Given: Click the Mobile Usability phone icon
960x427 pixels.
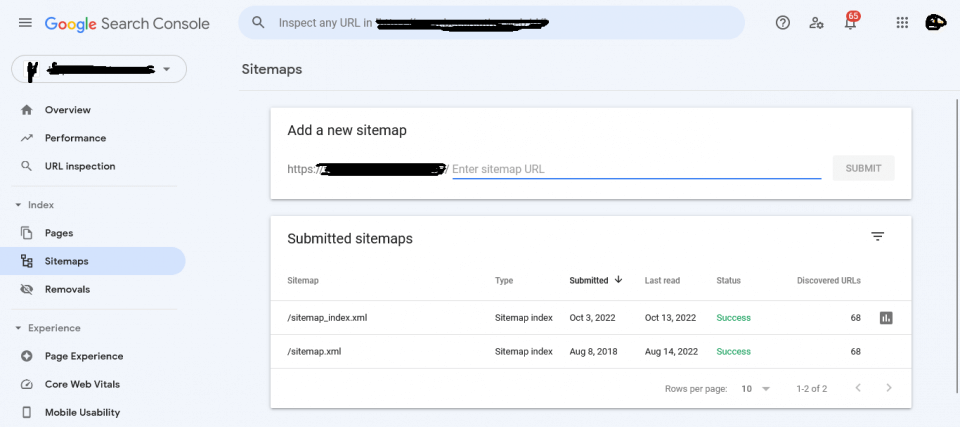Looking at the screenshot, I should (26, 412).
